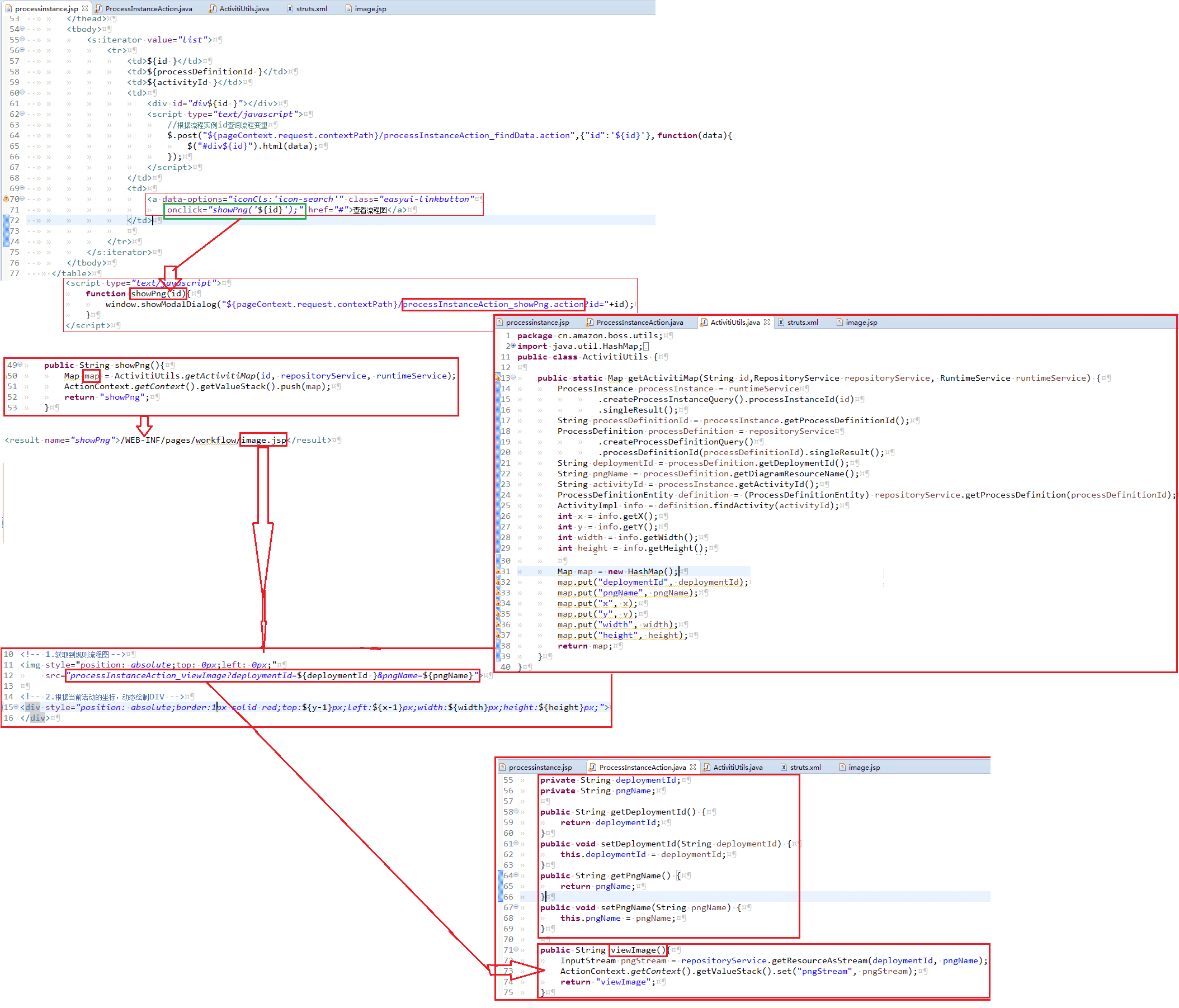Click 'processInstanceAction_viewImage?deploymentId=' src value

(182, 675)
